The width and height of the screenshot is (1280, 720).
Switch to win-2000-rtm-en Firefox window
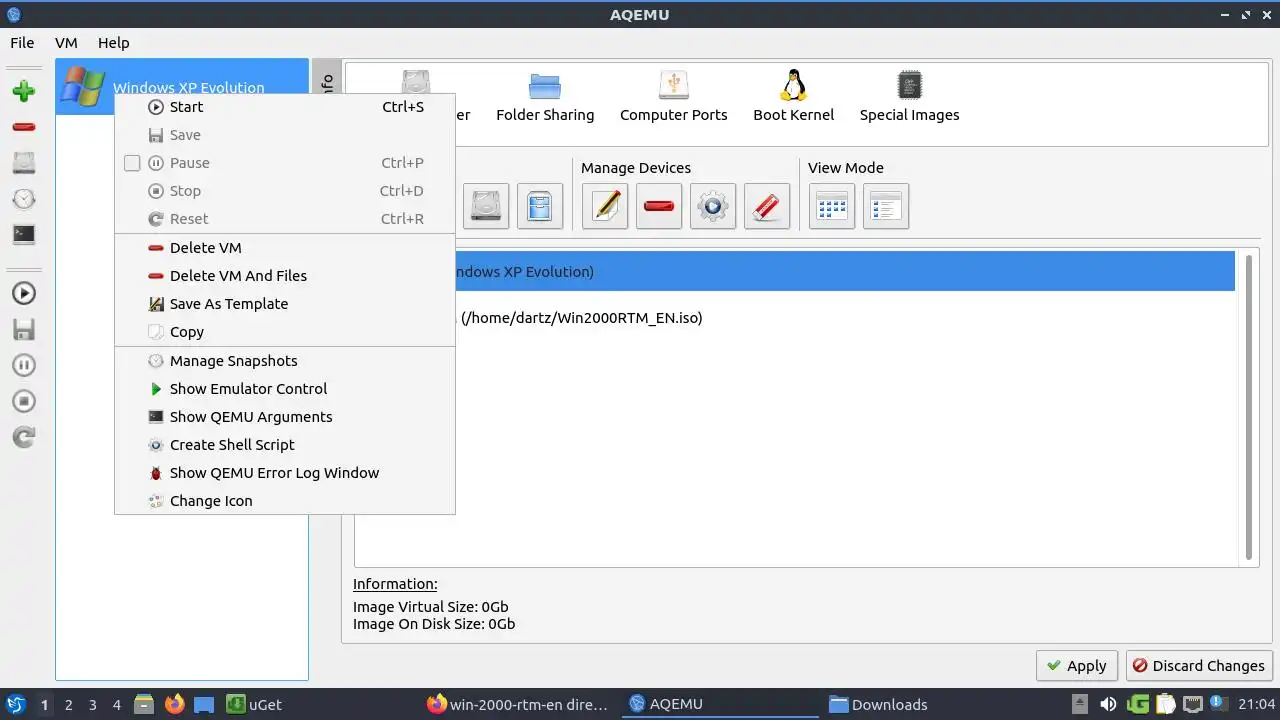coord(517,704)
